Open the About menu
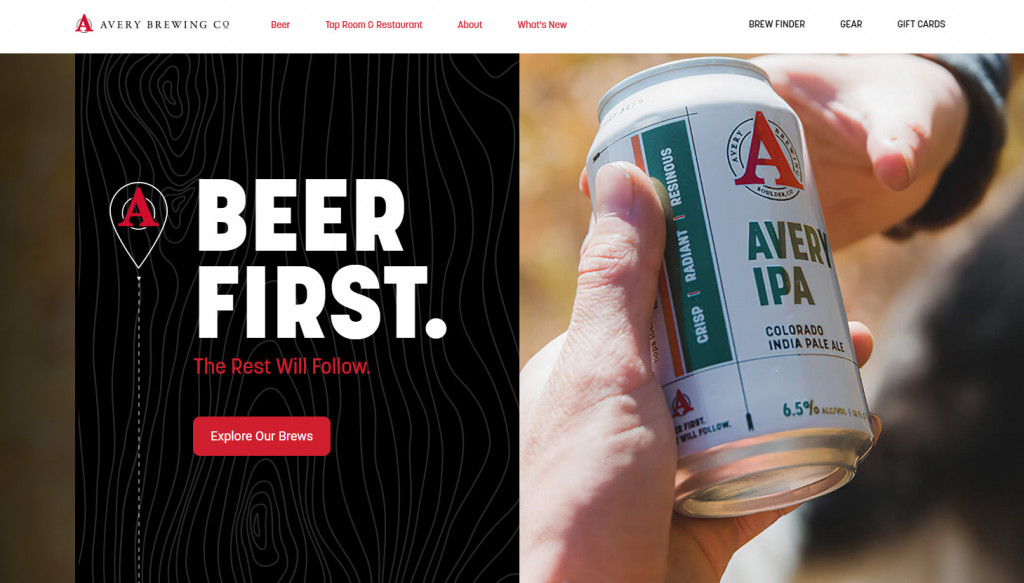The height and width of the screenshot is (583, 1024). point(470,25)
